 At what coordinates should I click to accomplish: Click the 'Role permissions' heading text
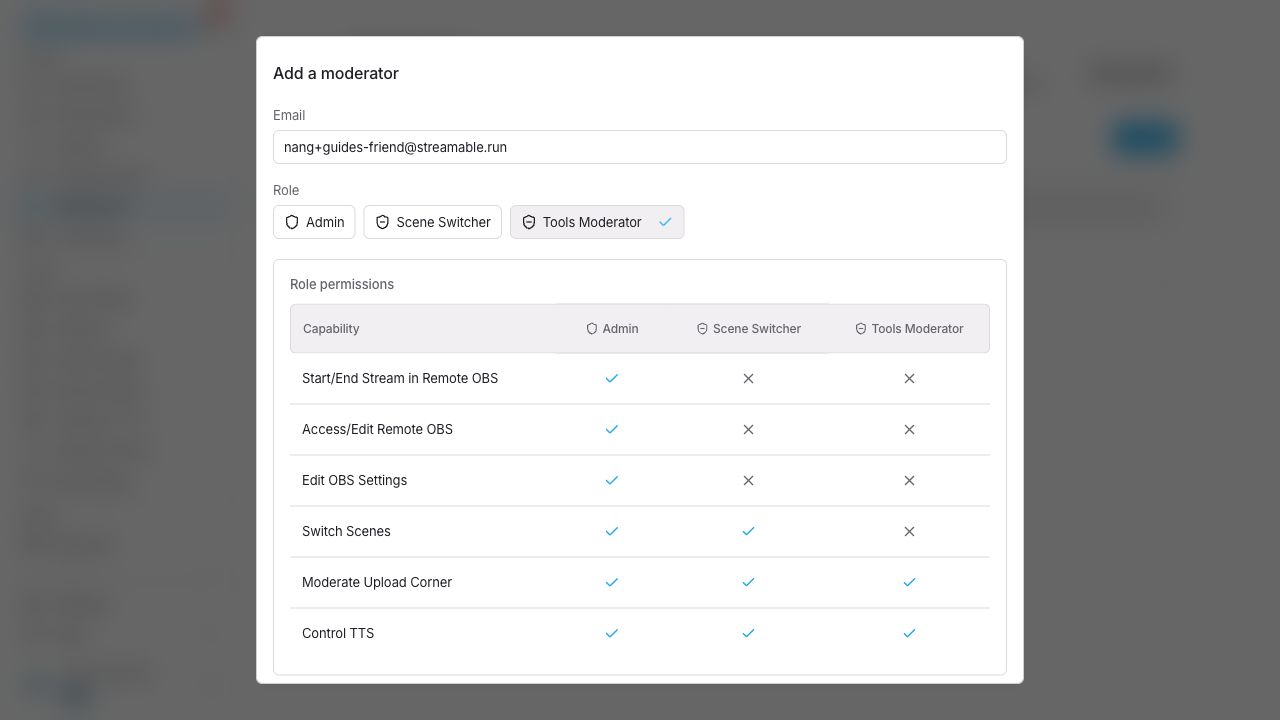click(x=342, y=285)
